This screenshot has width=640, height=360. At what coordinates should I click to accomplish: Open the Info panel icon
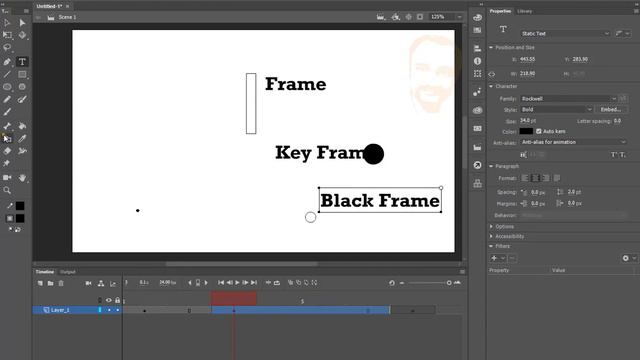tap(477, 61)
